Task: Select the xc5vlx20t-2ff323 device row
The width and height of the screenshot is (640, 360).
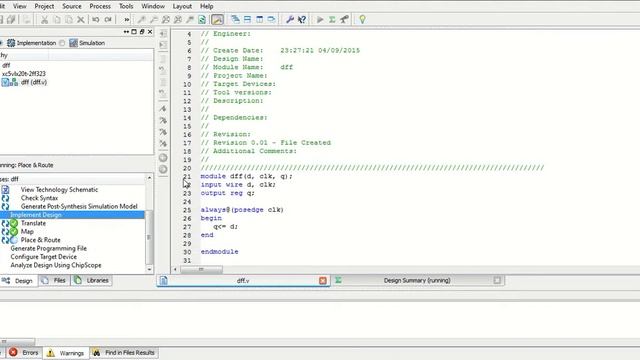Action: click(24, 73)
